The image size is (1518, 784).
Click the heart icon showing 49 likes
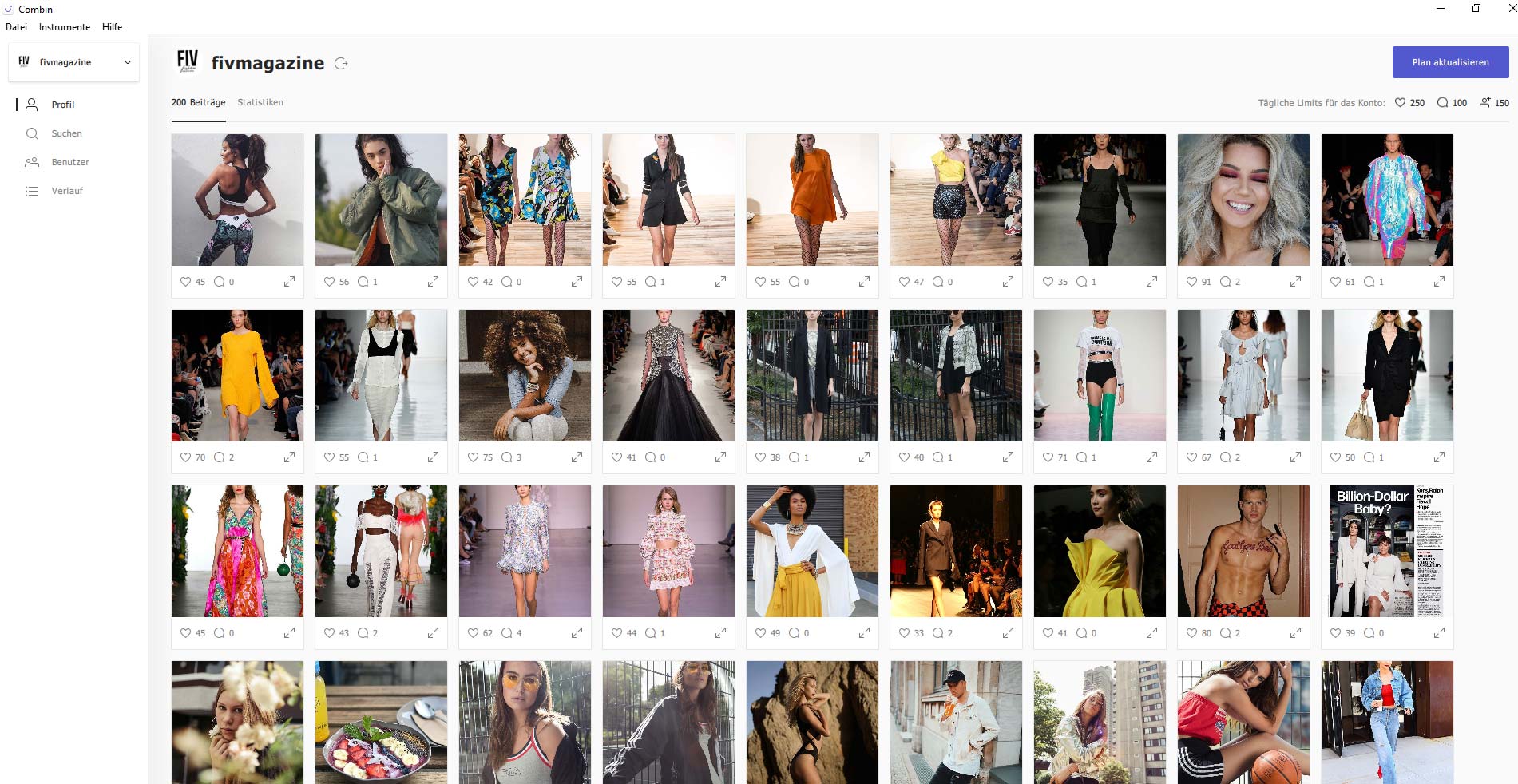(760, 633)
